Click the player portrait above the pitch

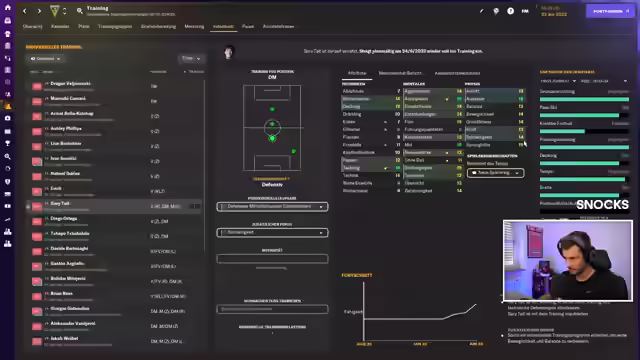[229, 52]
